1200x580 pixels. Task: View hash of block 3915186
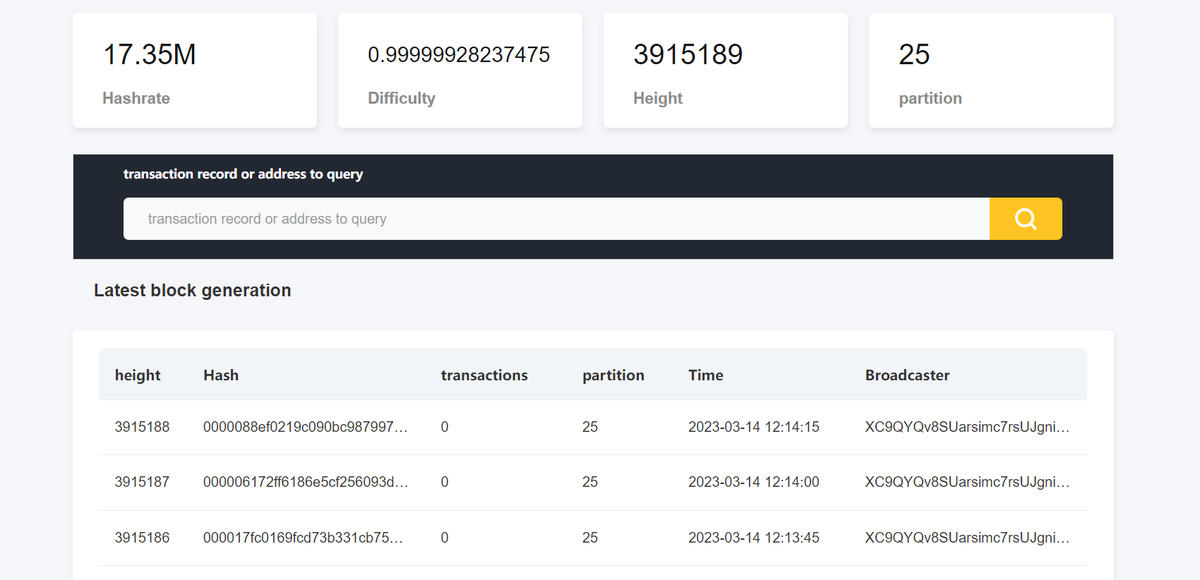click(x=305, y=537)
